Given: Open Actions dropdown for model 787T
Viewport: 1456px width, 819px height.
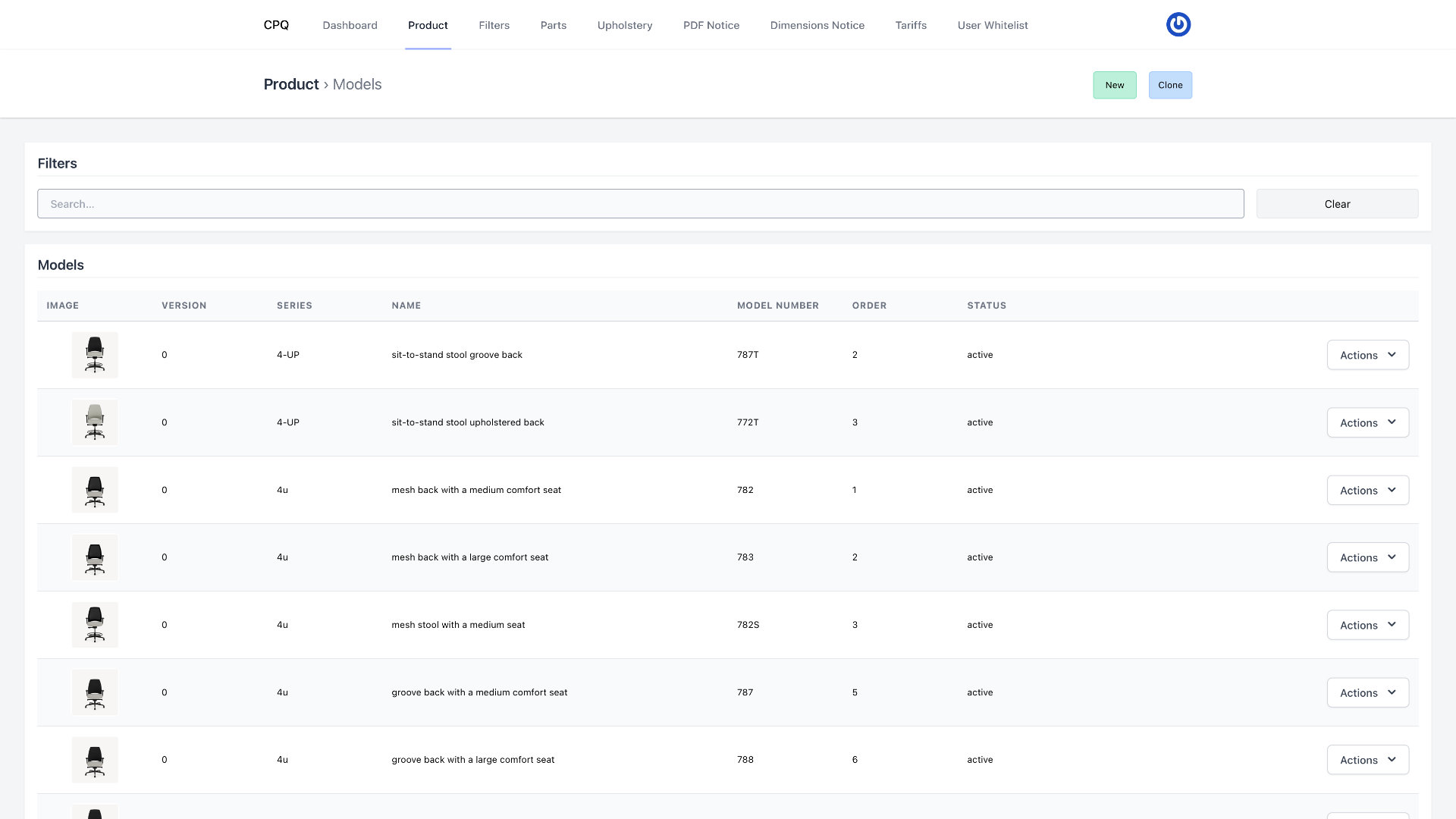Looking at the screenshot, I should [x=1367, y=355].
